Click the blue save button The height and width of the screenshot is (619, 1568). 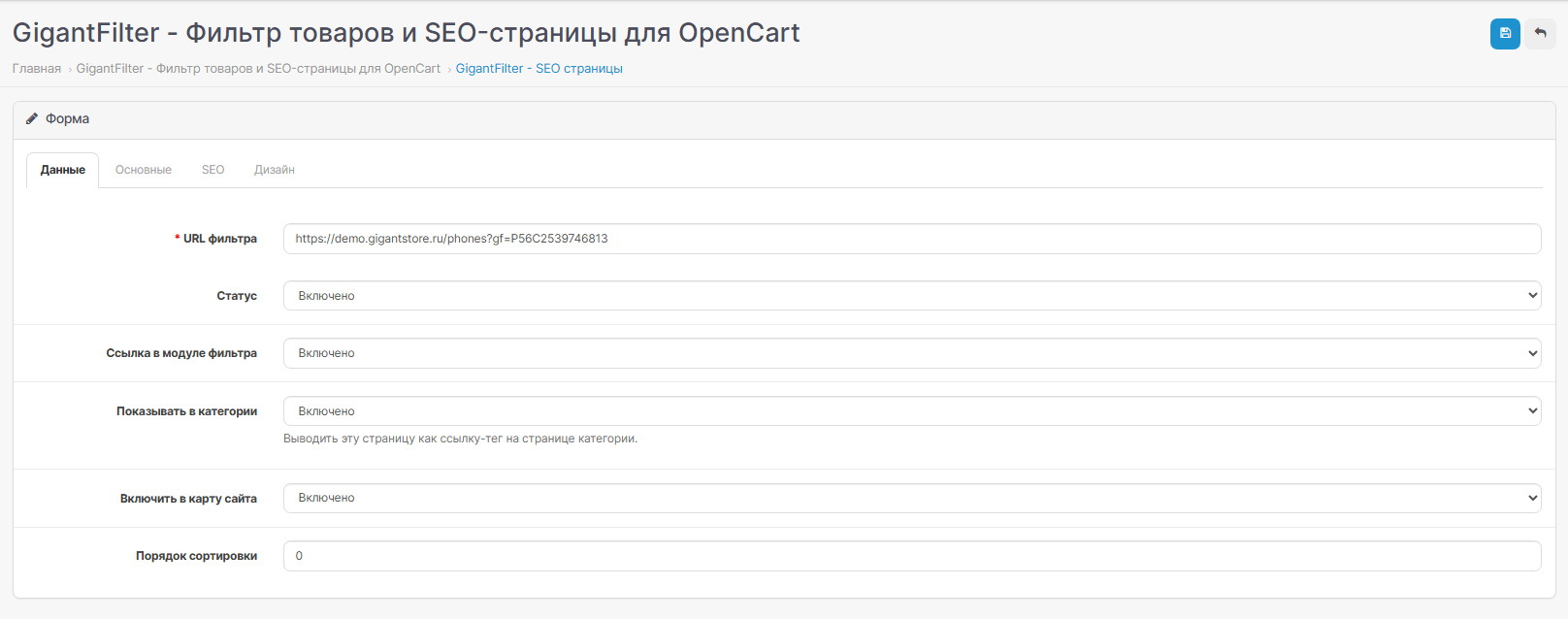[1505, 34]
